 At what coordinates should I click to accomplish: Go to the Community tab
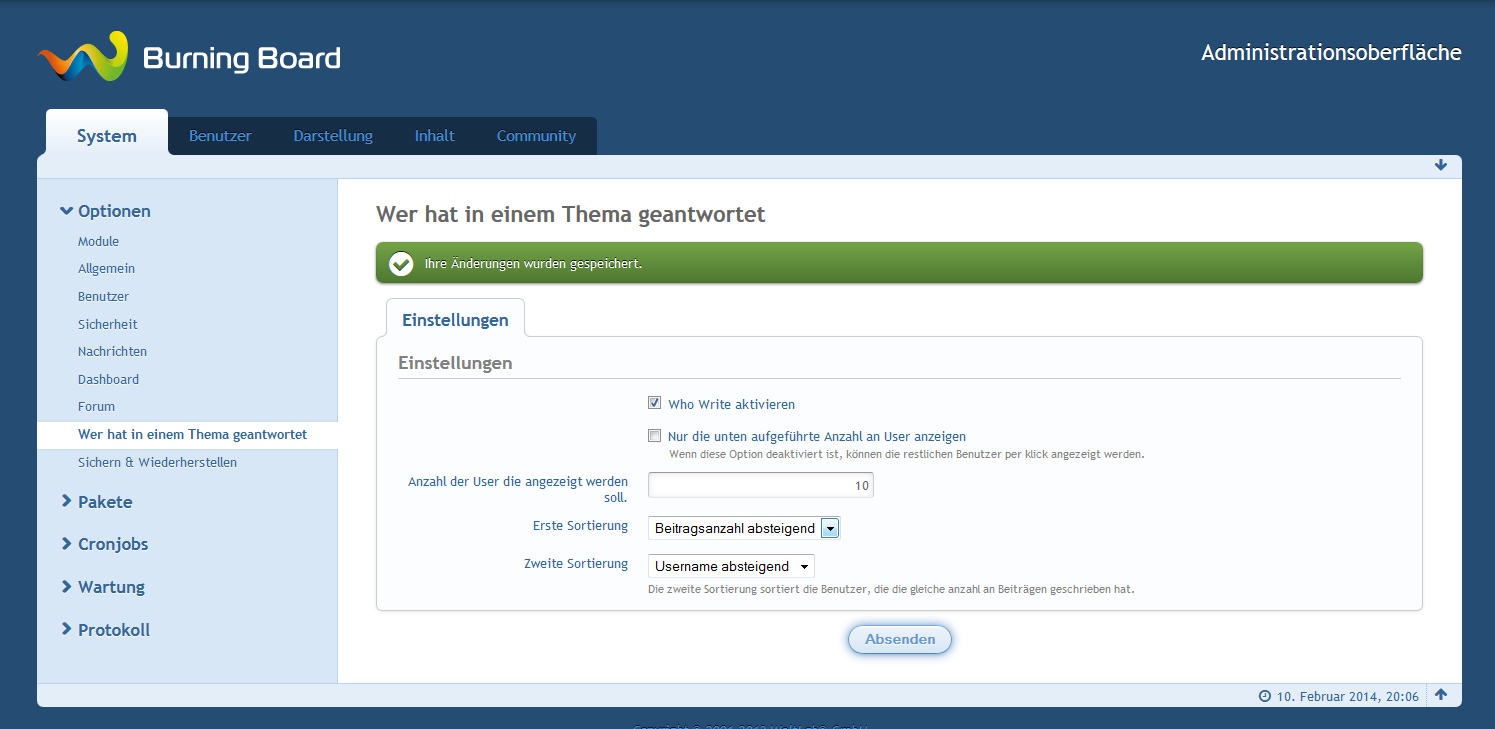coord(536,136)
